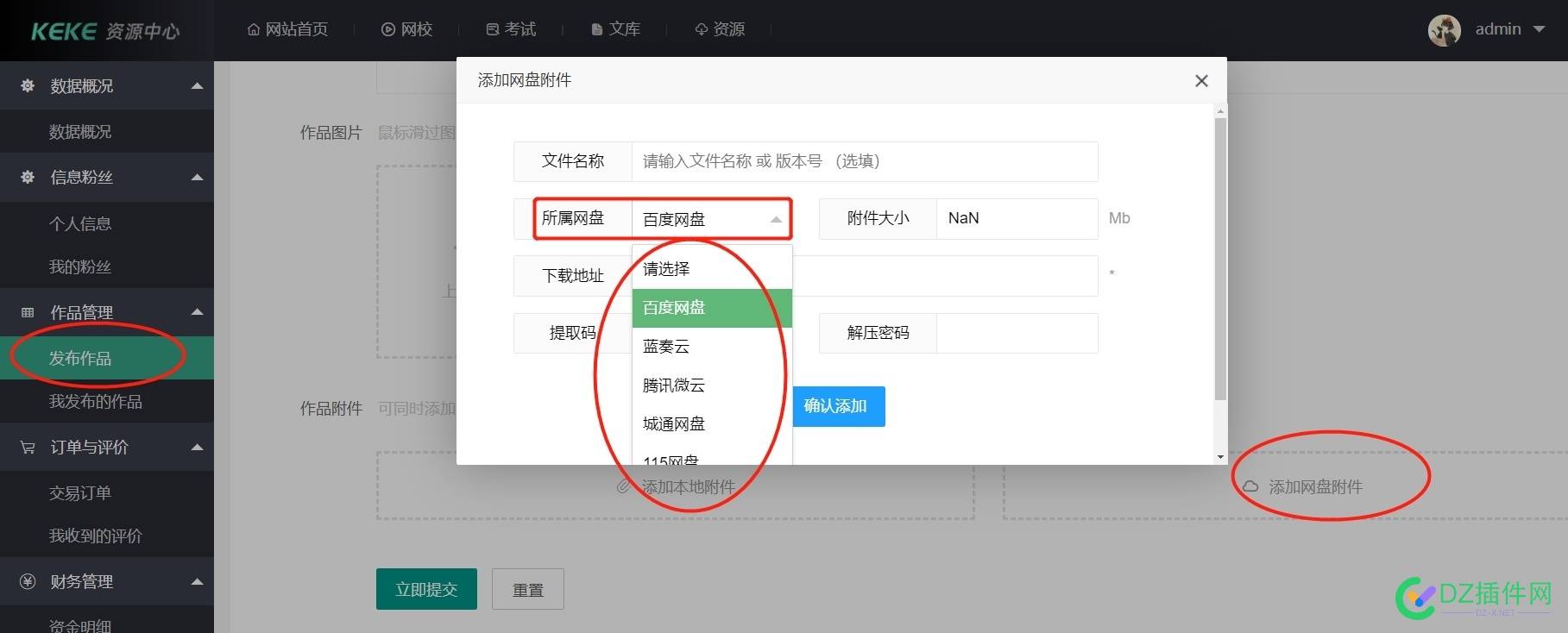Click the grid icon beside 作品管理

pyautogui.click(x=28, y=312)
